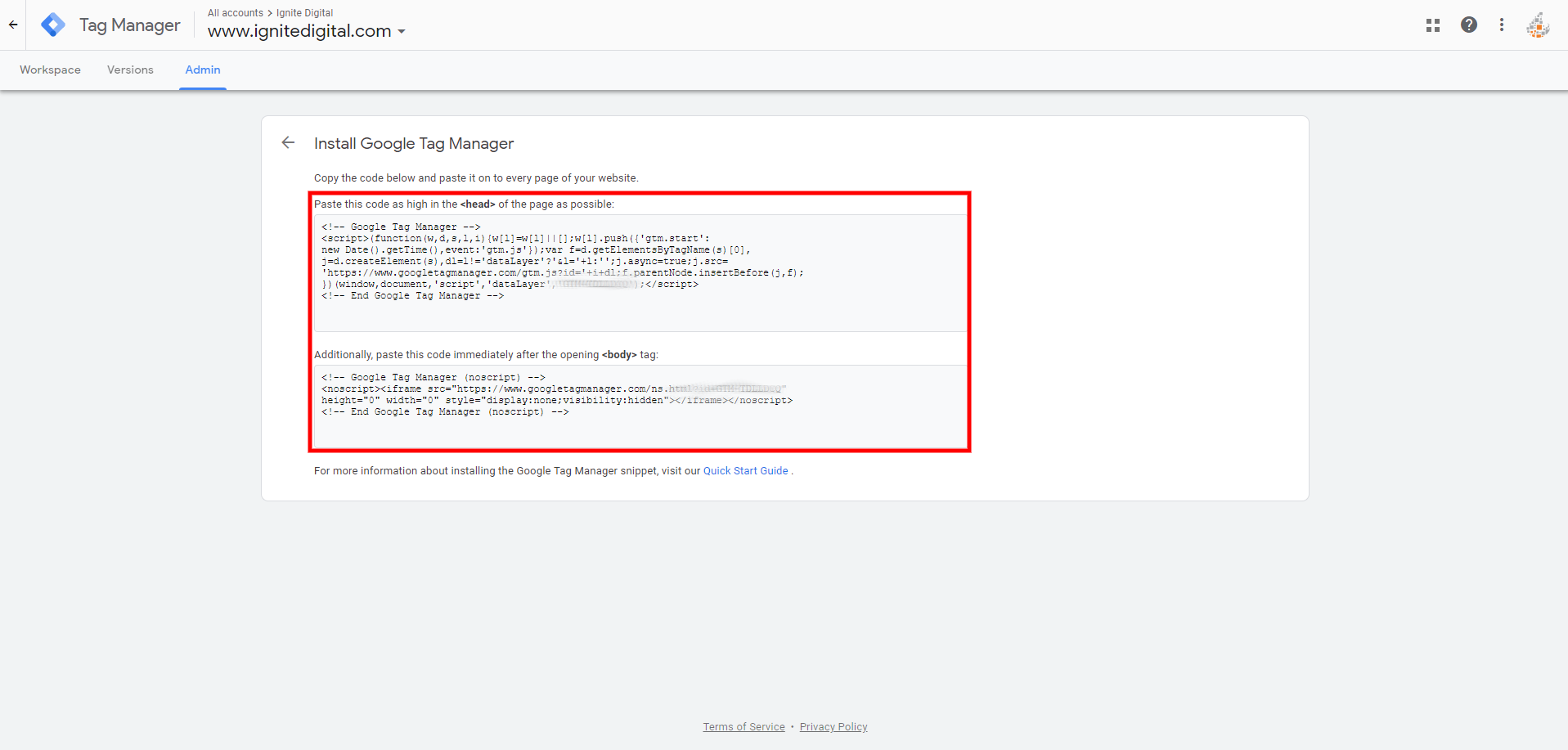Click the Tag Manager title text

[129, 25]
